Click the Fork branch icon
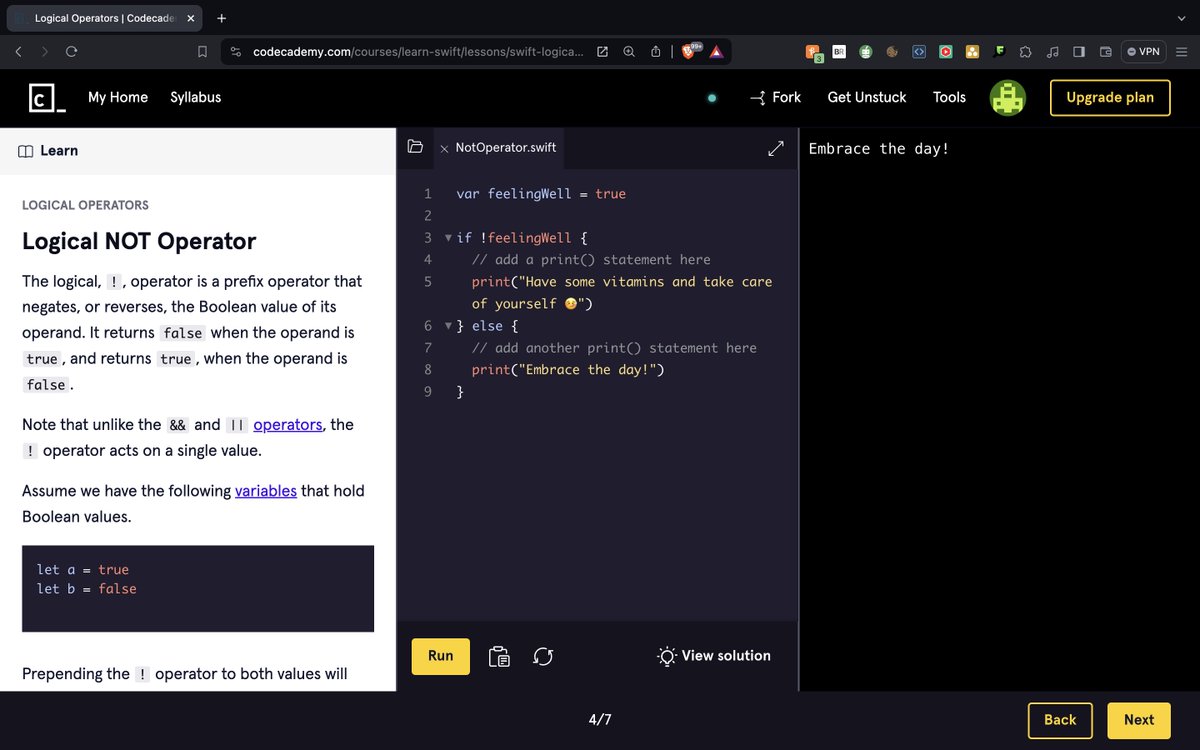The height and width of the screenshot is (750, 1200). [x=758, y=97]
